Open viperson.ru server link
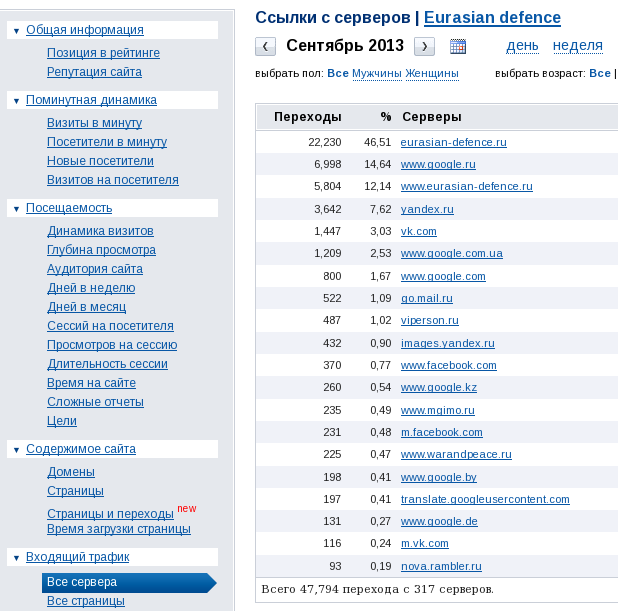The image size is (618, 611). [430, 320]
